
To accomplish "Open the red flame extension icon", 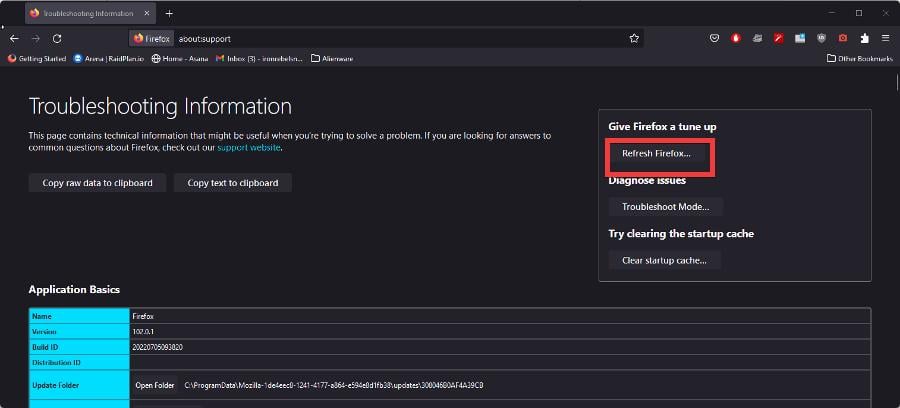I will coord(736,38).
